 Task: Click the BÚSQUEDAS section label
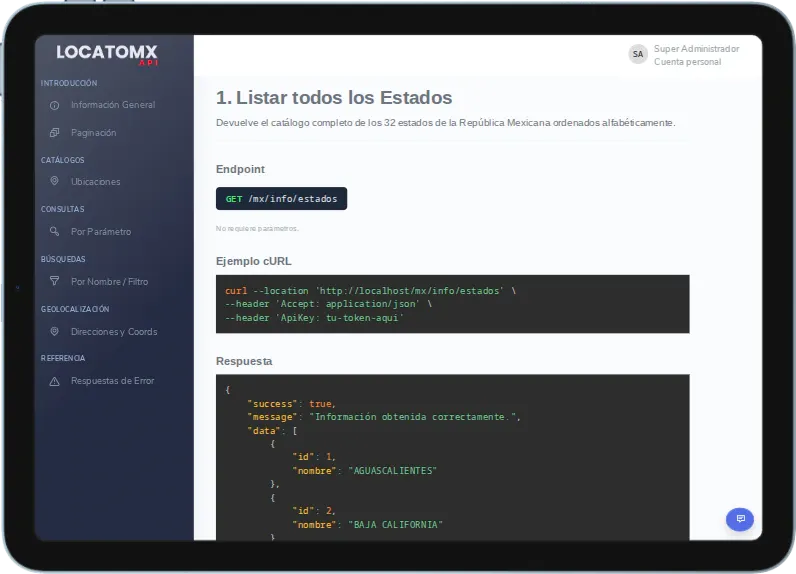(63, 259)
